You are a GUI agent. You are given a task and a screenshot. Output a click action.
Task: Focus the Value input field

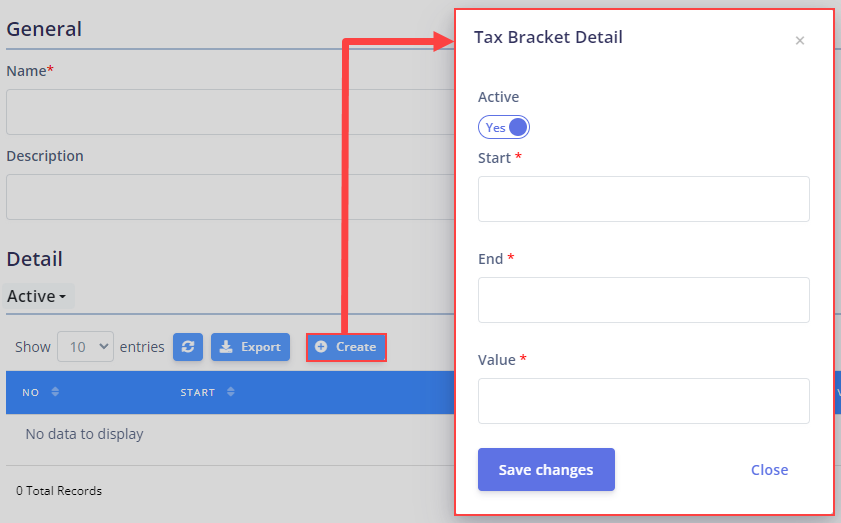coord(644,401)
